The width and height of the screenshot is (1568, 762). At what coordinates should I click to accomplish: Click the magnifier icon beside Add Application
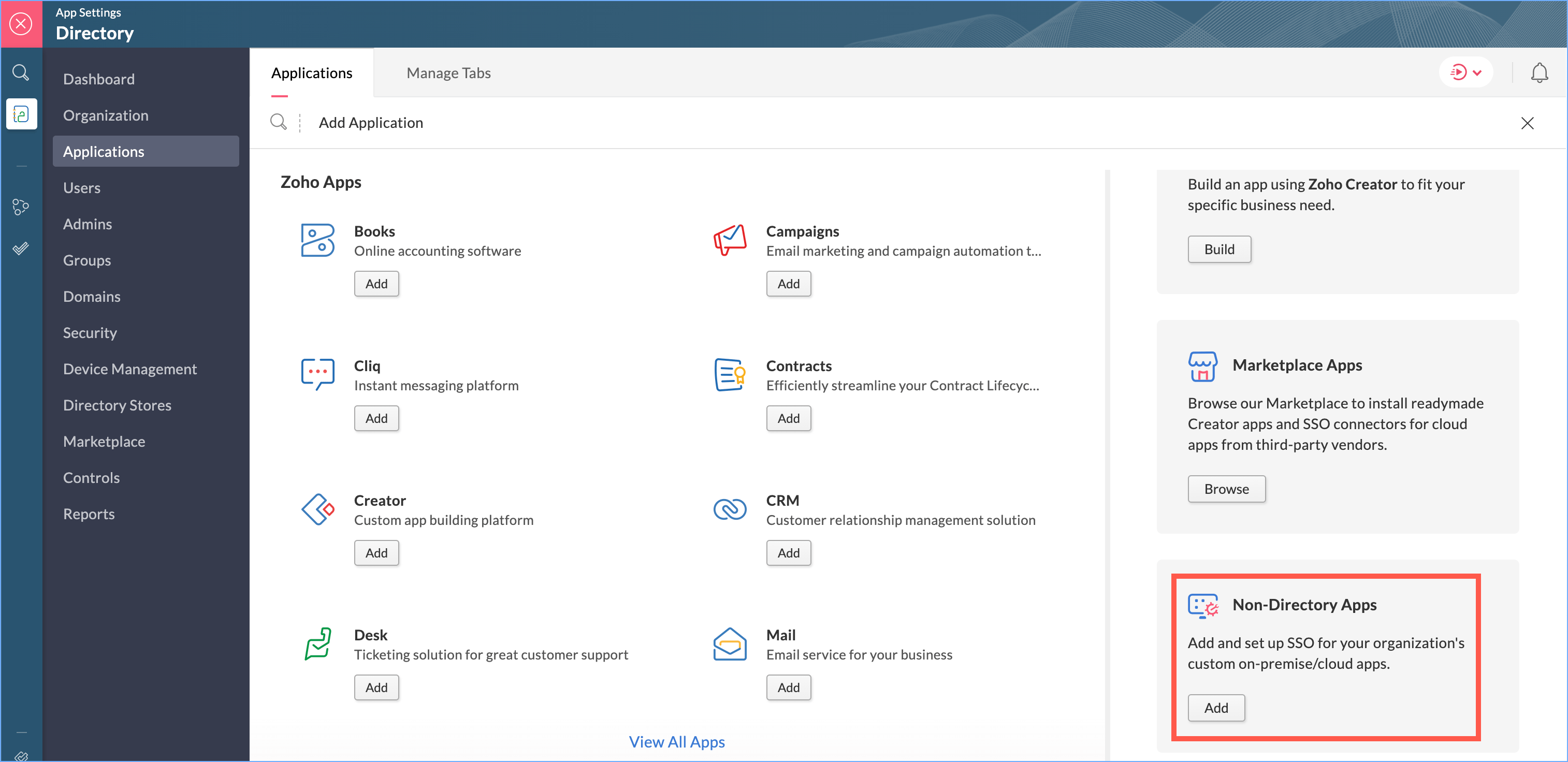pos(279,122)
